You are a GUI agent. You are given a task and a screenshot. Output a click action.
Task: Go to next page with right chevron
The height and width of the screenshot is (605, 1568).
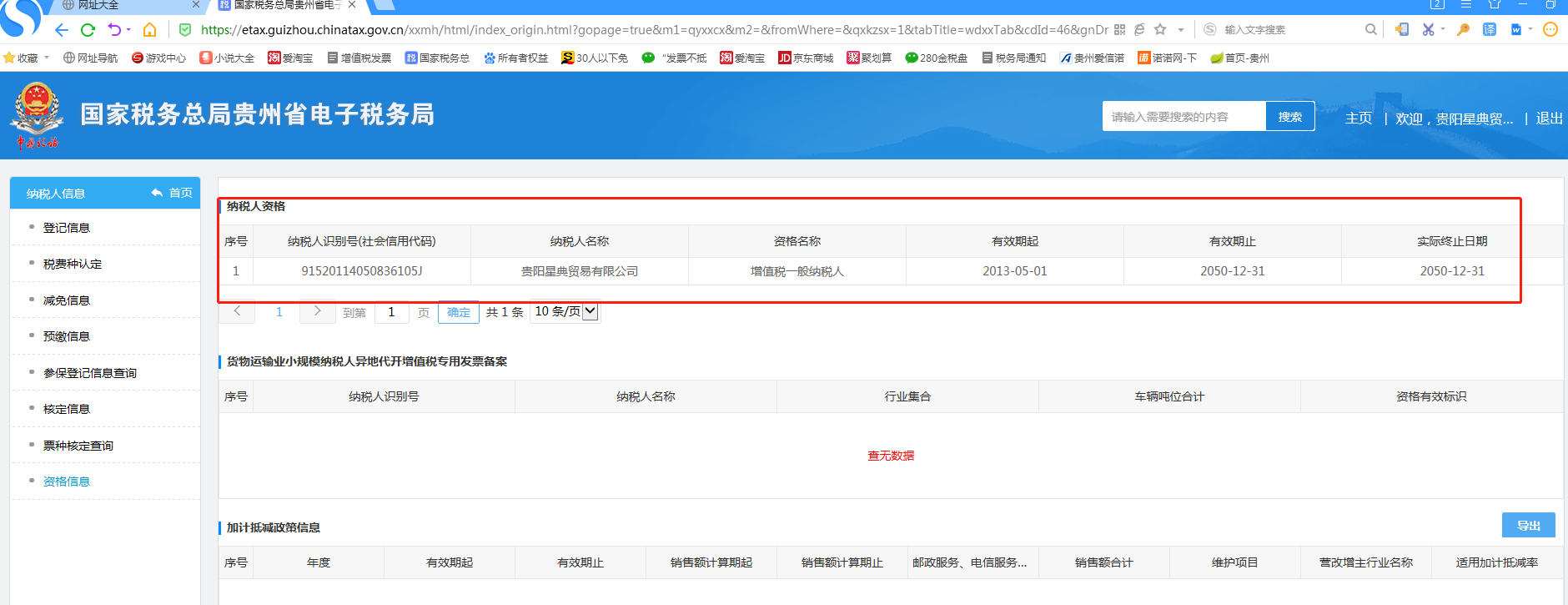click(x=317, y=311)
